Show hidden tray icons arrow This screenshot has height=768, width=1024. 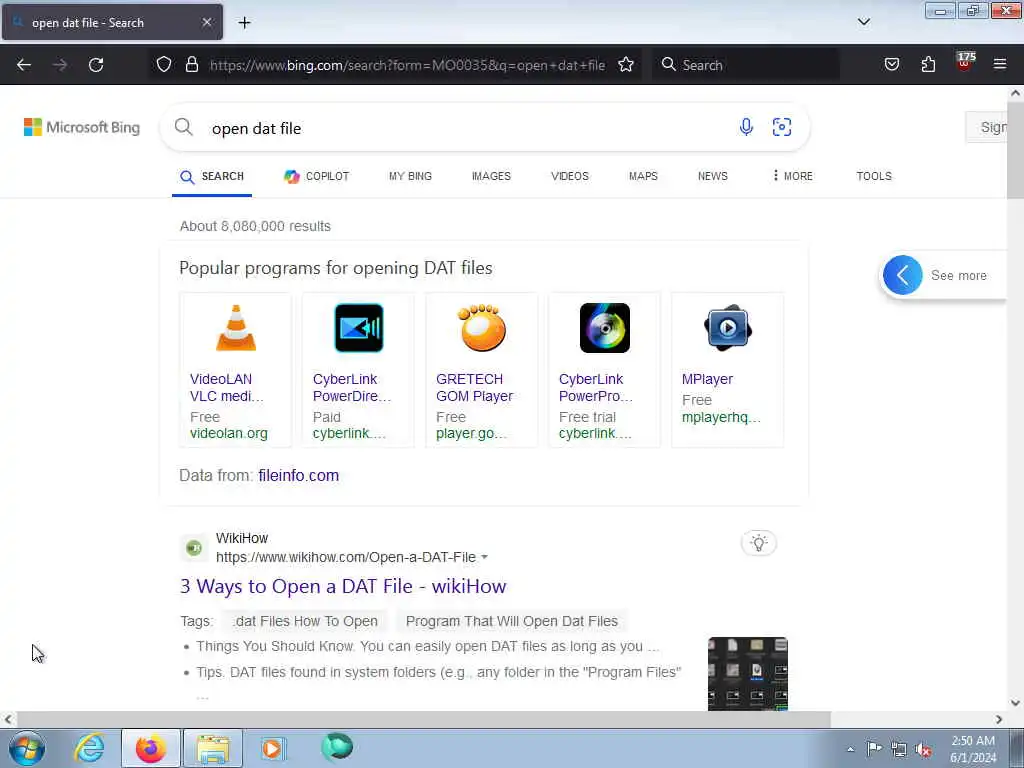coord(850,749)
